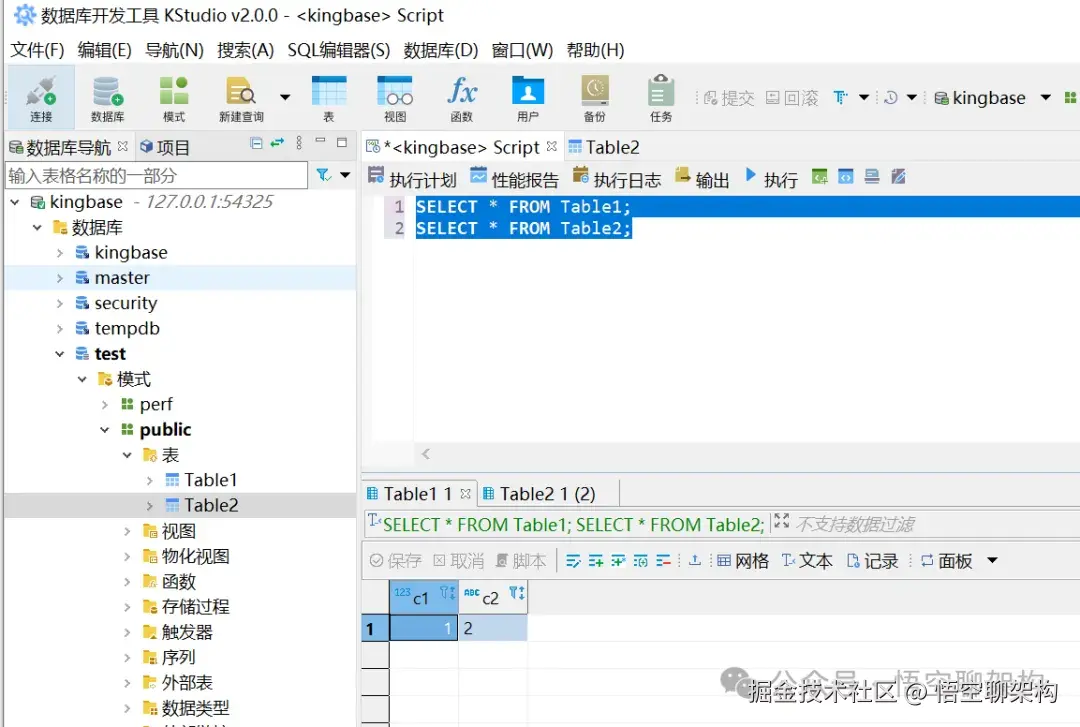Toggle the 面板 panels button
This screenshot has width=1080, height=727.
click(x=946, y=561)
